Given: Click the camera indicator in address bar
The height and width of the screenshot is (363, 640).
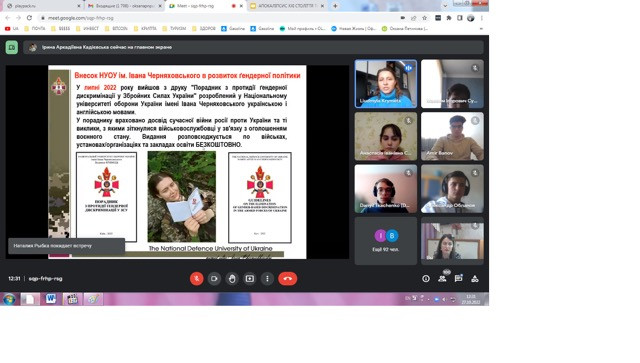Looking at the screenshot, I should tap(402, 18).
